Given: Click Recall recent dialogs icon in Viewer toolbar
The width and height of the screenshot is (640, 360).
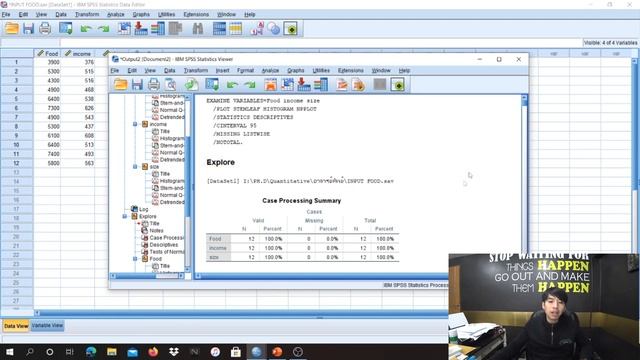Looking at the screenshot, I should pos(212,84).
